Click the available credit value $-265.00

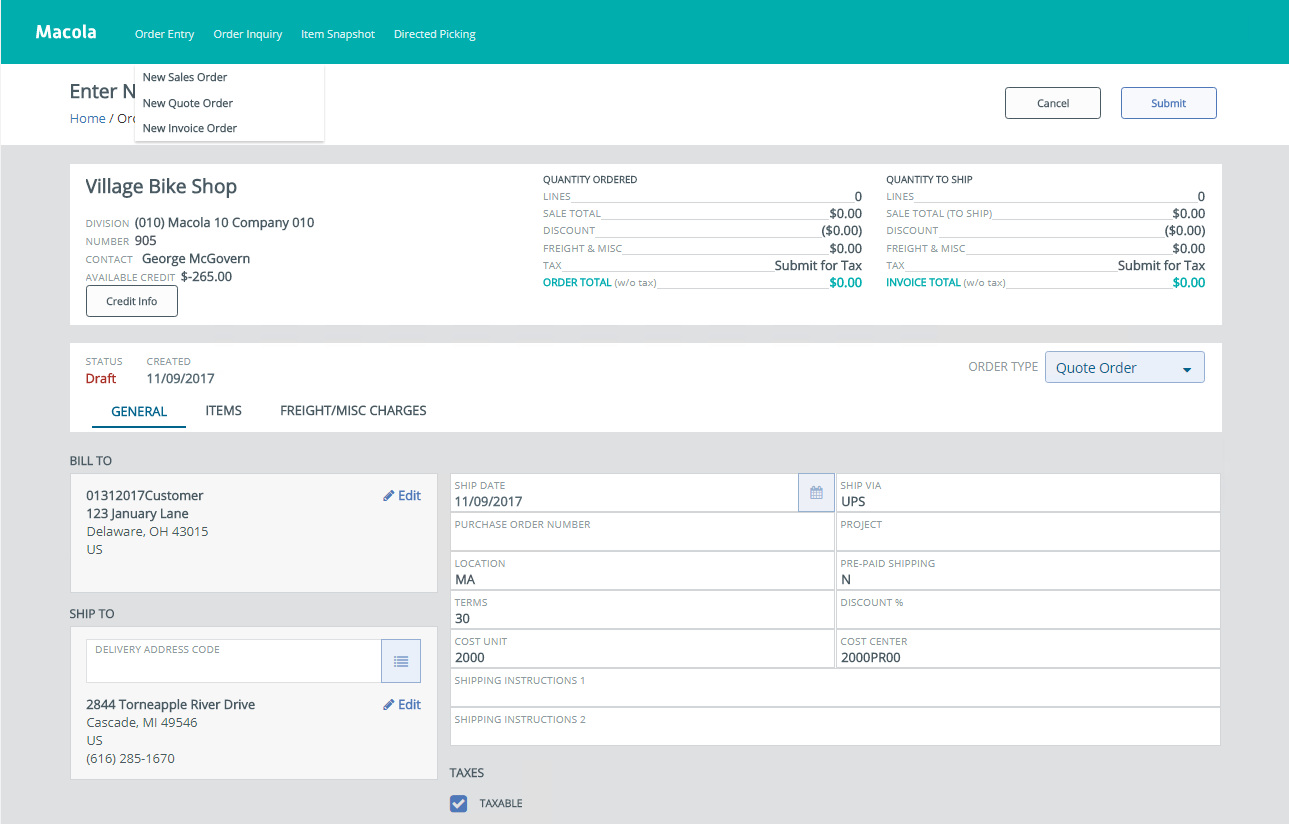click(x=207, y=276)
